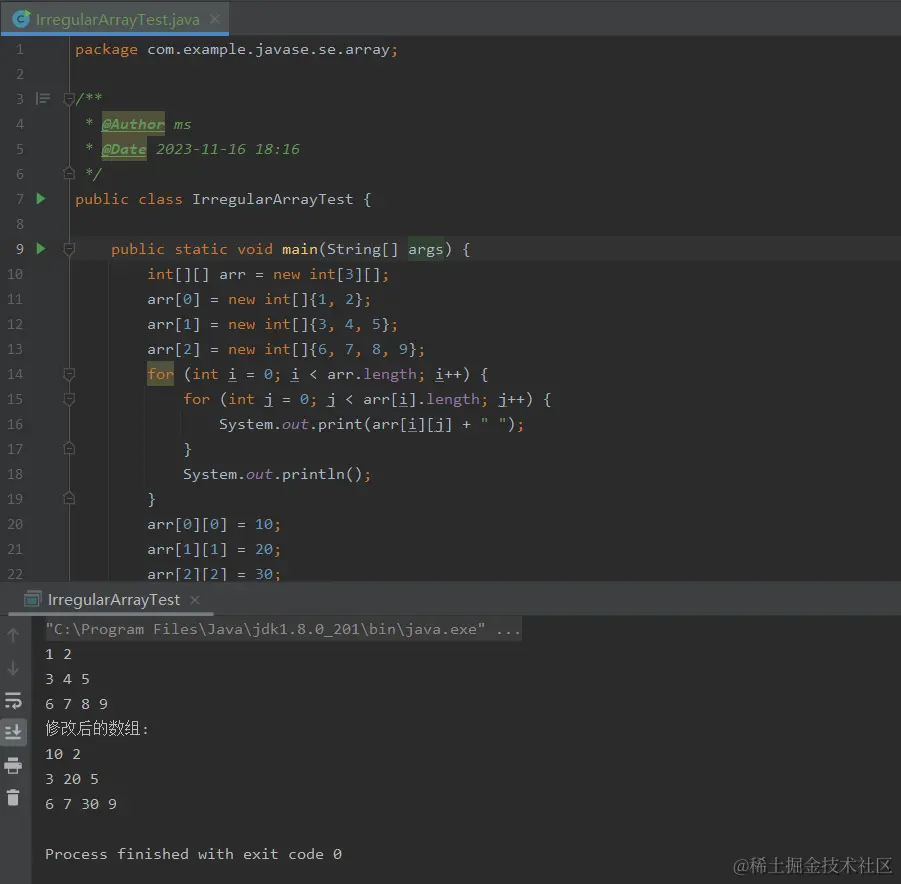Toggle scroll to end of console output
Viewport: 901px width, 884px height.
point(13,732)
